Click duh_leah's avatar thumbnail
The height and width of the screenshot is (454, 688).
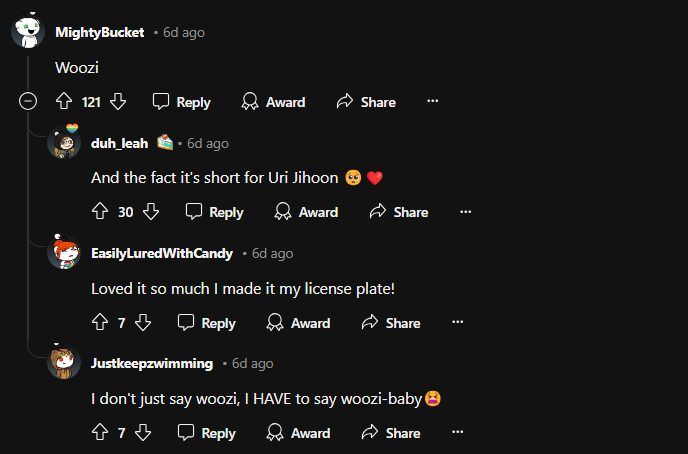[65, 143]
